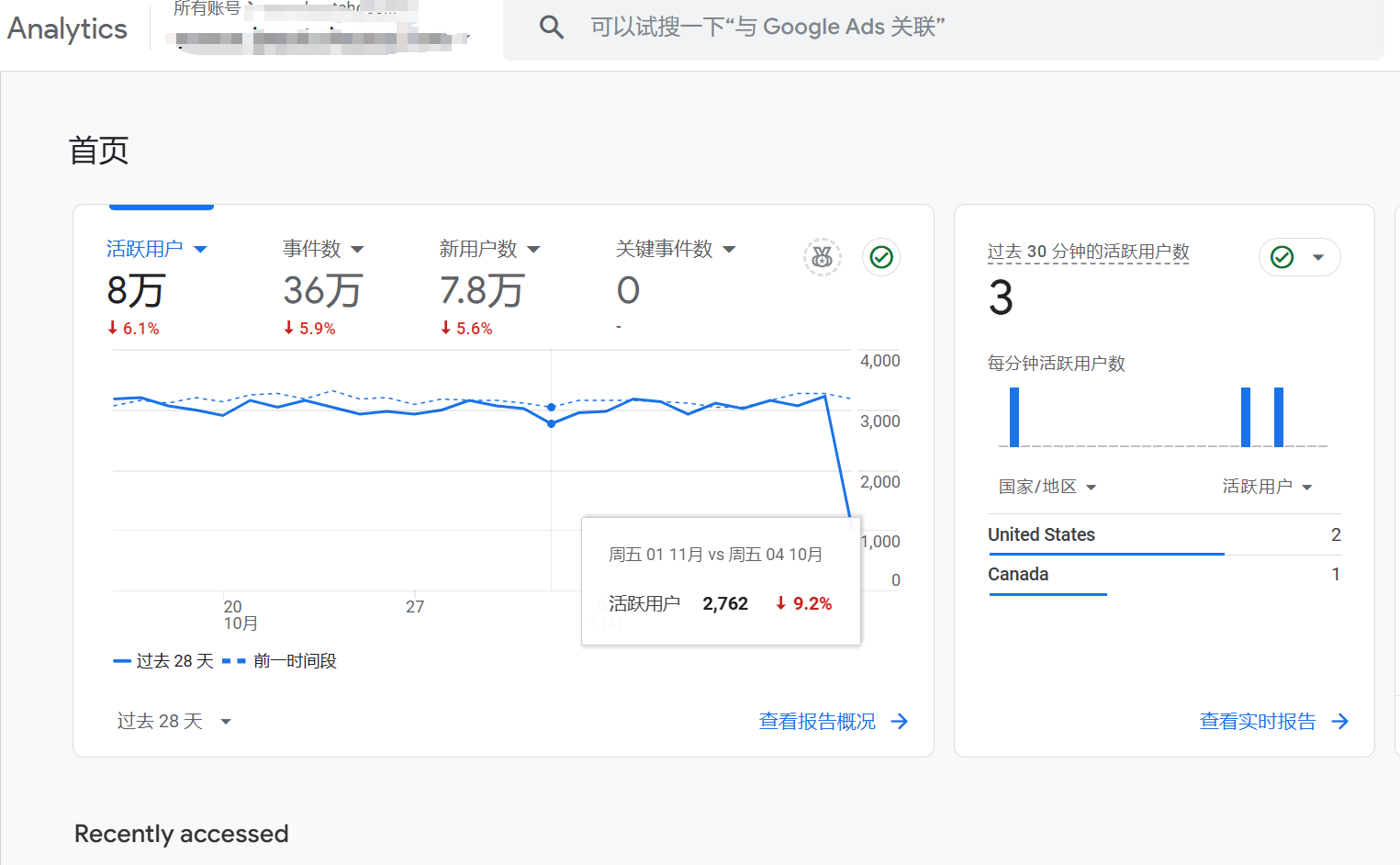
Task: Click the Analytics logo
Action: pos(66,28)
